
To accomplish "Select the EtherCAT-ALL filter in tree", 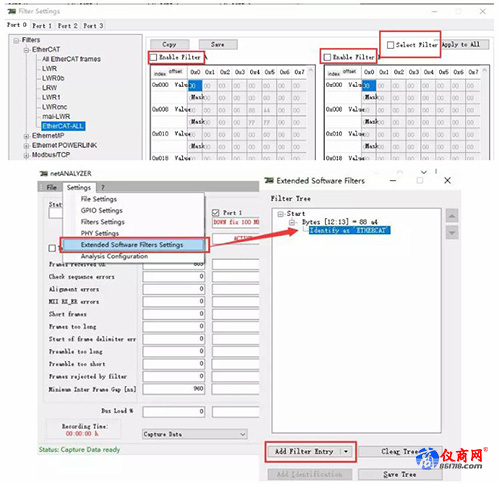I will [x=63, y=126].
